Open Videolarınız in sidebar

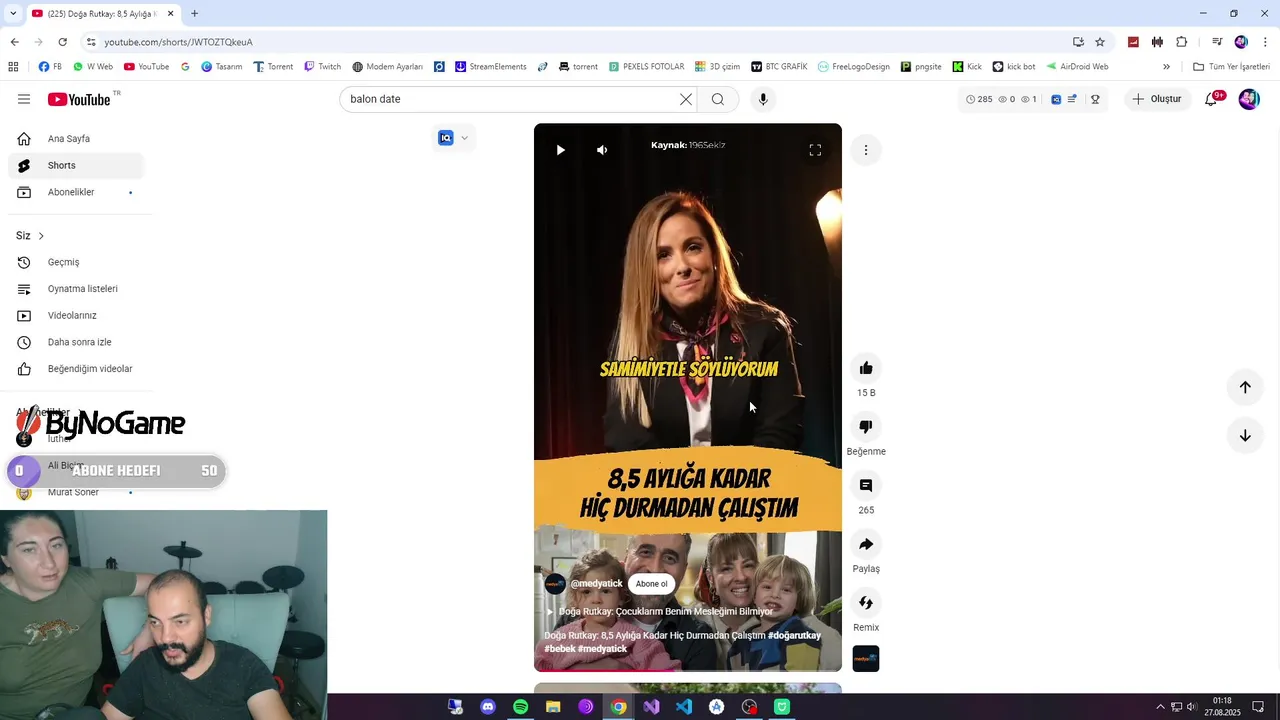(x=76, y=315)
